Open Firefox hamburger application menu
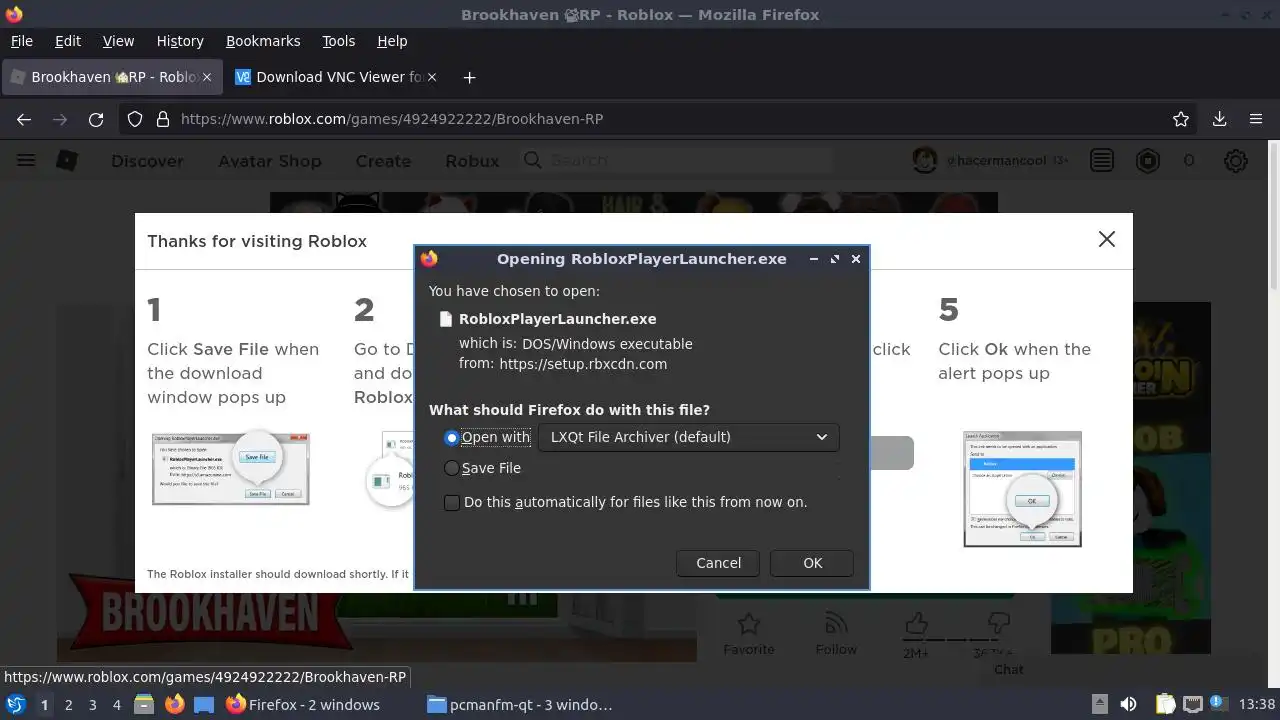This screenshot has width=1280, height=720. pyautogui.click(x=1256, y=119)
